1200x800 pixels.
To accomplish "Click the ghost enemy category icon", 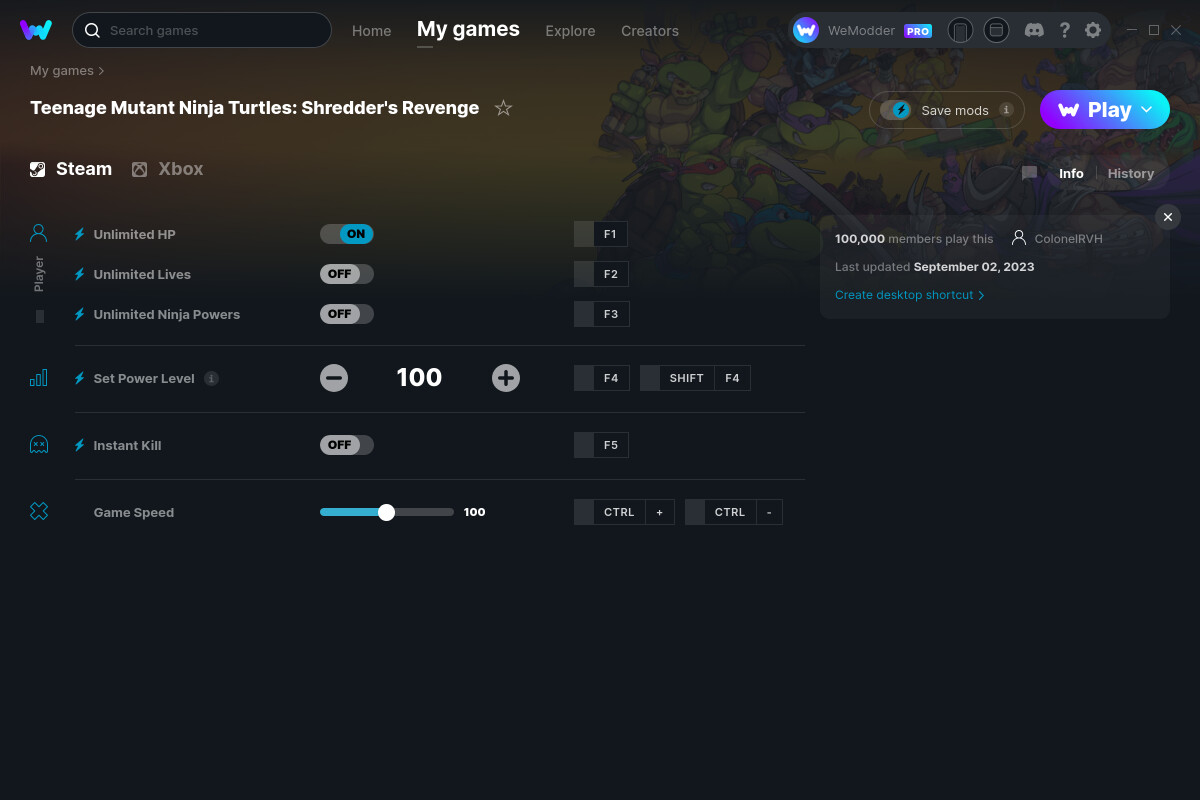I will tap(39, 445).
